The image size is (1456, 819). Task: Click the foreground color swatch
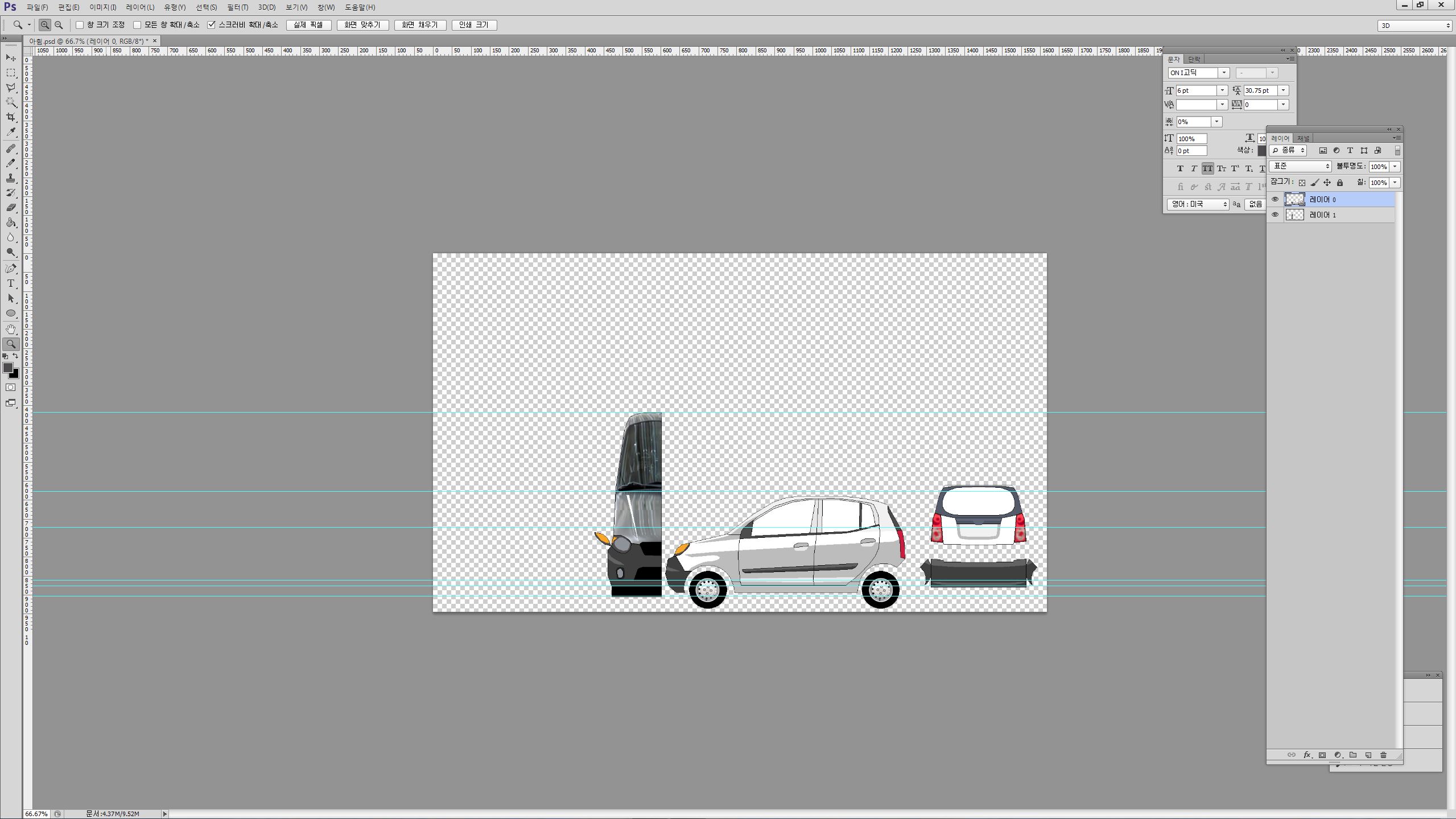tap(7, 368)
